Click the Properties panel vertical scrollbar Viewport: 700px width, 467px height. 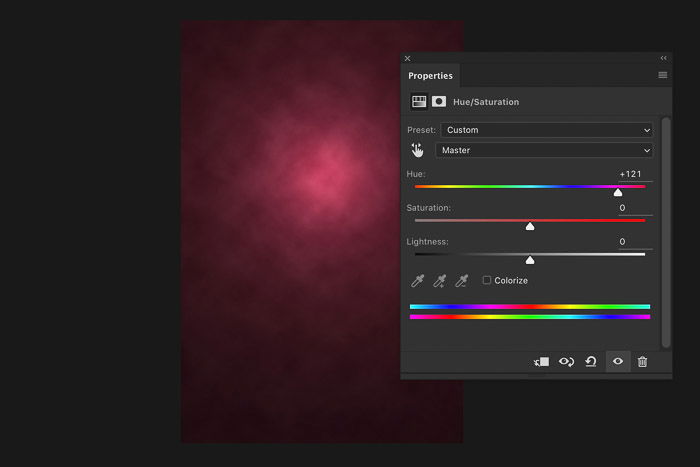pyautogui.click(x=666, y=232)
